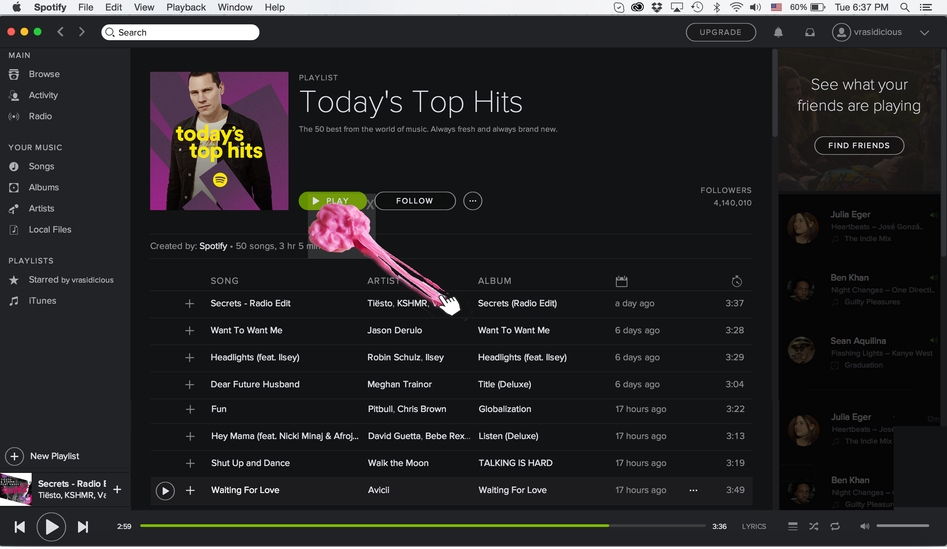Click the UPGRADE button
Image resolution: width=947 pixels, height=549 pixels.
click(721, 33)
